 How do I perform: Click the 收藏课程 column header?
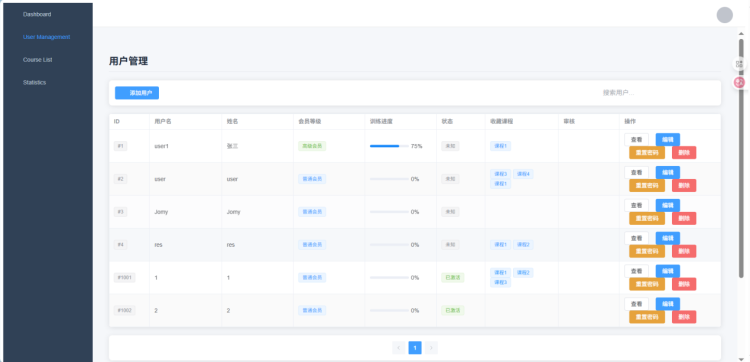pos(501,121)
